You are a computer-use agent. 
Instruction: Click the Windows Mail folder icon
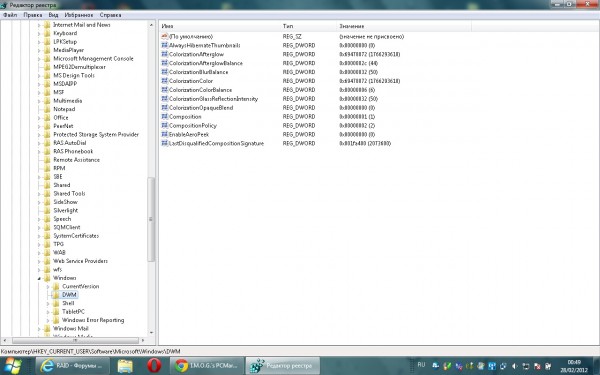47,328
